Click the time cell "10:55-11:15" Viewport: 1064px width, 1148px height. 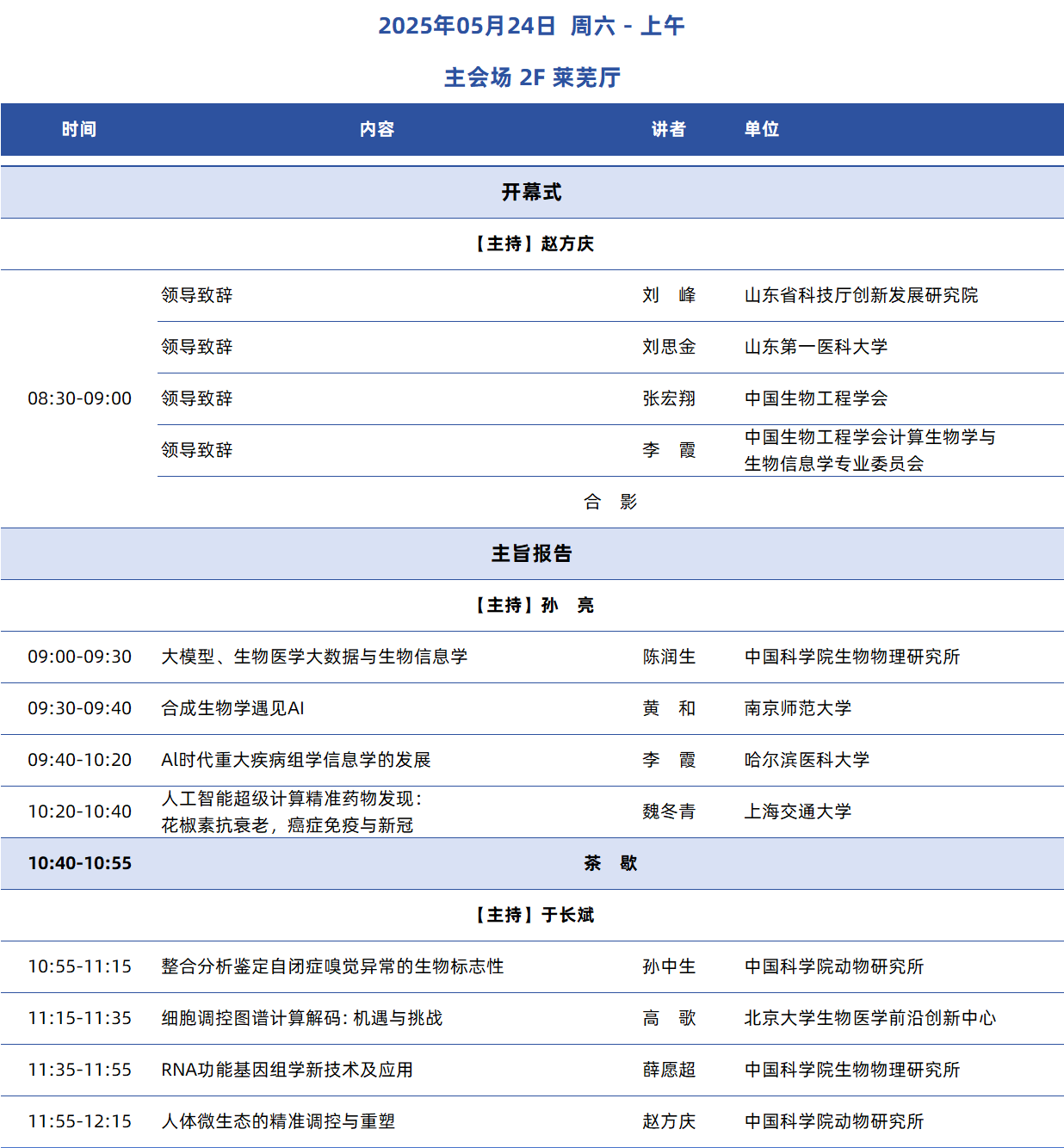tap(80, 966)
